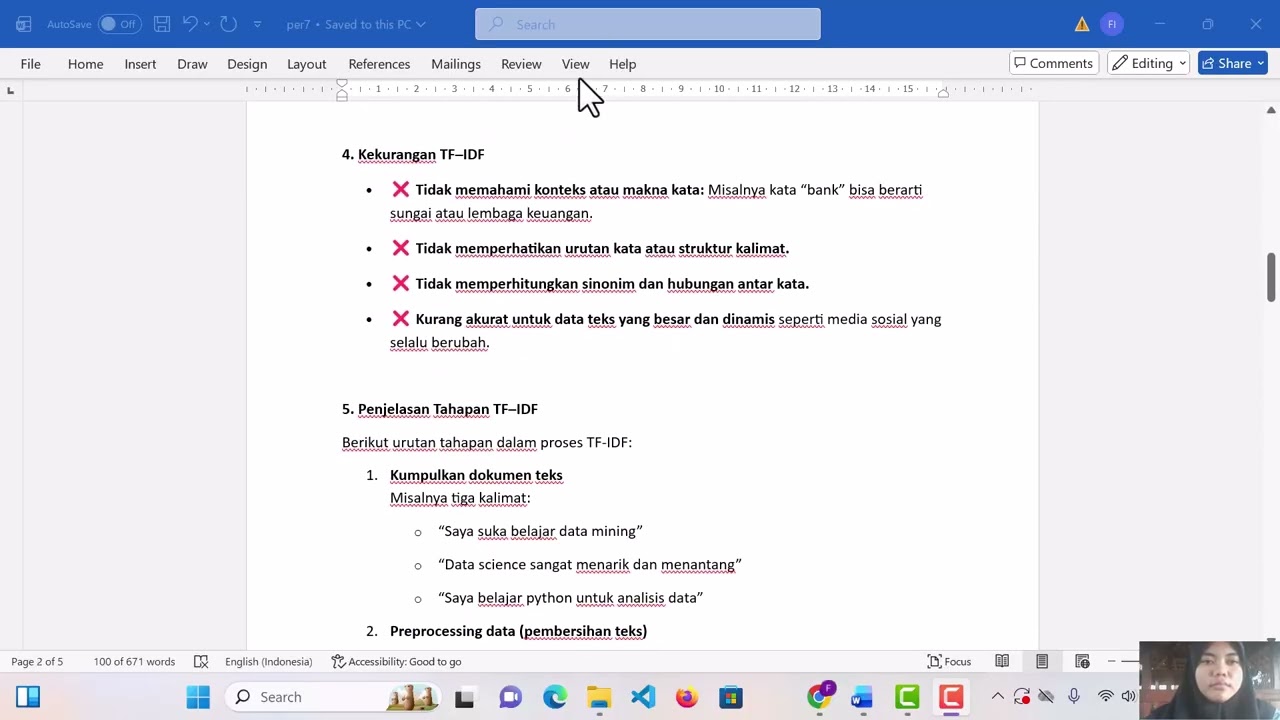The width and height of the screenshot is (1280, 720).
Task: Open Visual Studio Code from taskbar
Action: [643, 697]
